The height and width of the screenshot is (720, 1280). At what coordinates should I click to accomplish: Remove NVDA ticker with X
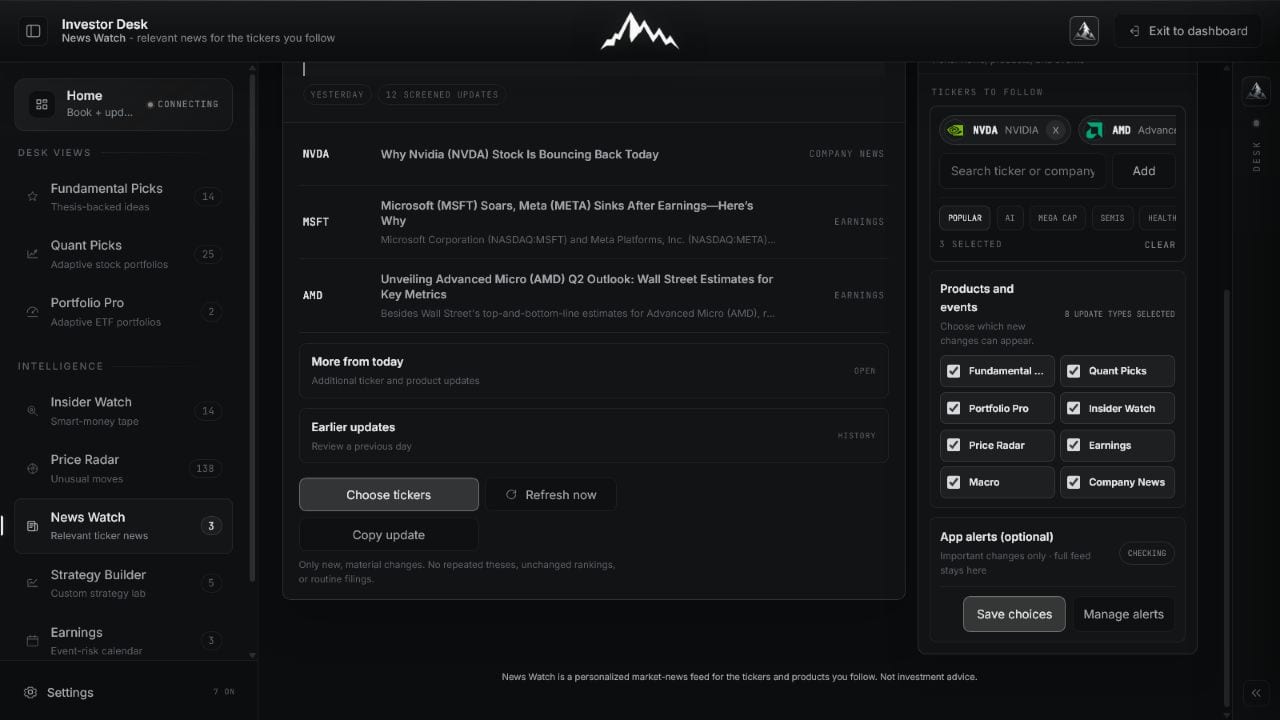pos(1055,130)
